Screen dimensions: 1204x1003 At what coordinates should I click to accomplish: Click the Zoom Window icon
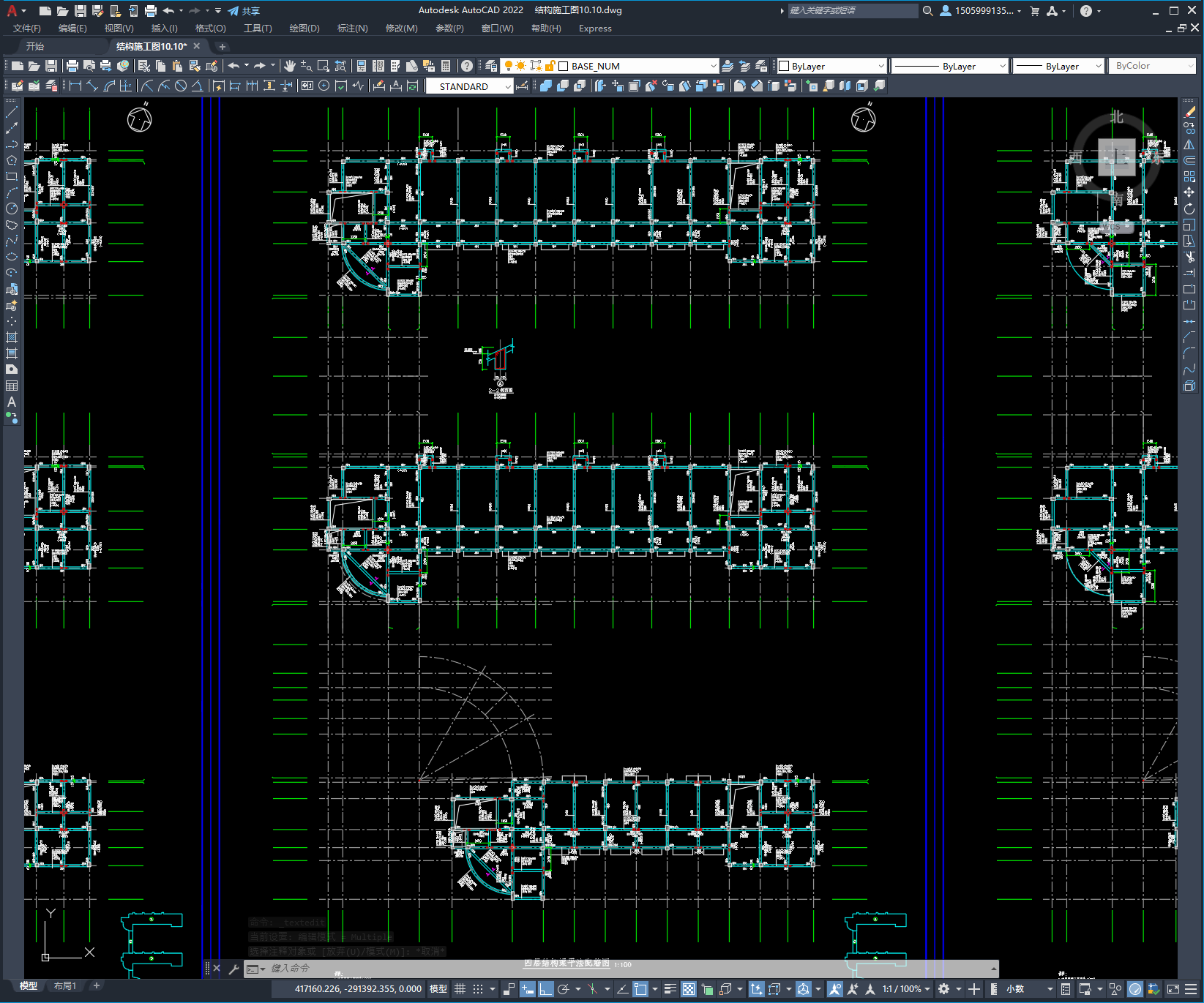click(x=324, y=66)
